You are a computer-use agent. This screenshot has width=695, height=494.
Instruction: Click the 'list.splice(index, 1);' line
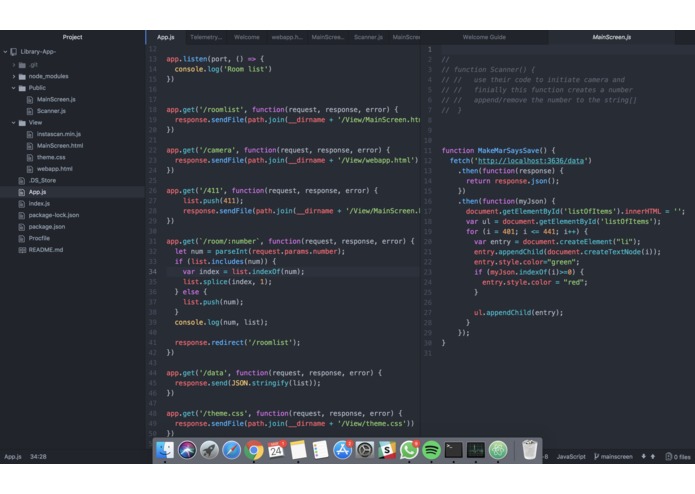tap(227, 282)
